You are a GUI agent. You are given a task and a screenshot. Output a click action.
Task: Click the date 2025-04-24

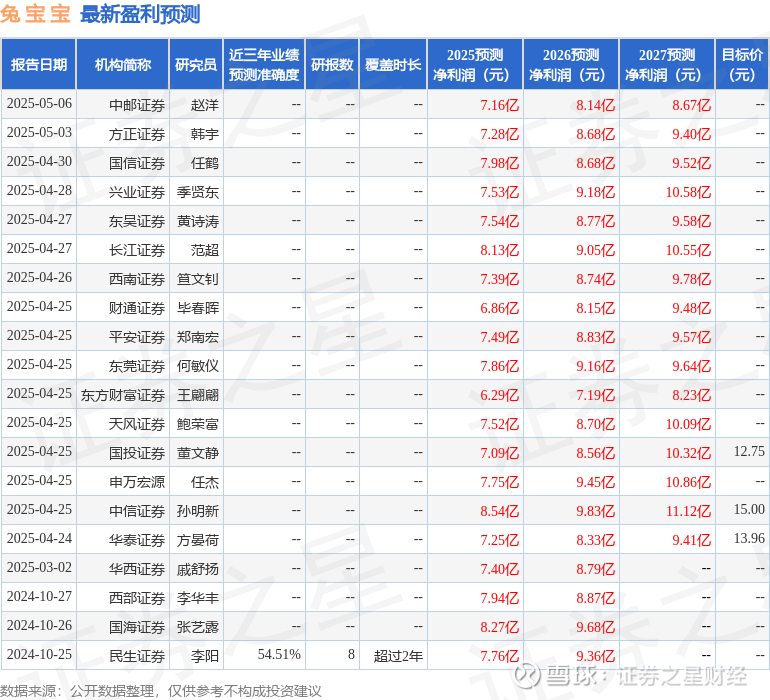coord(39,538)
